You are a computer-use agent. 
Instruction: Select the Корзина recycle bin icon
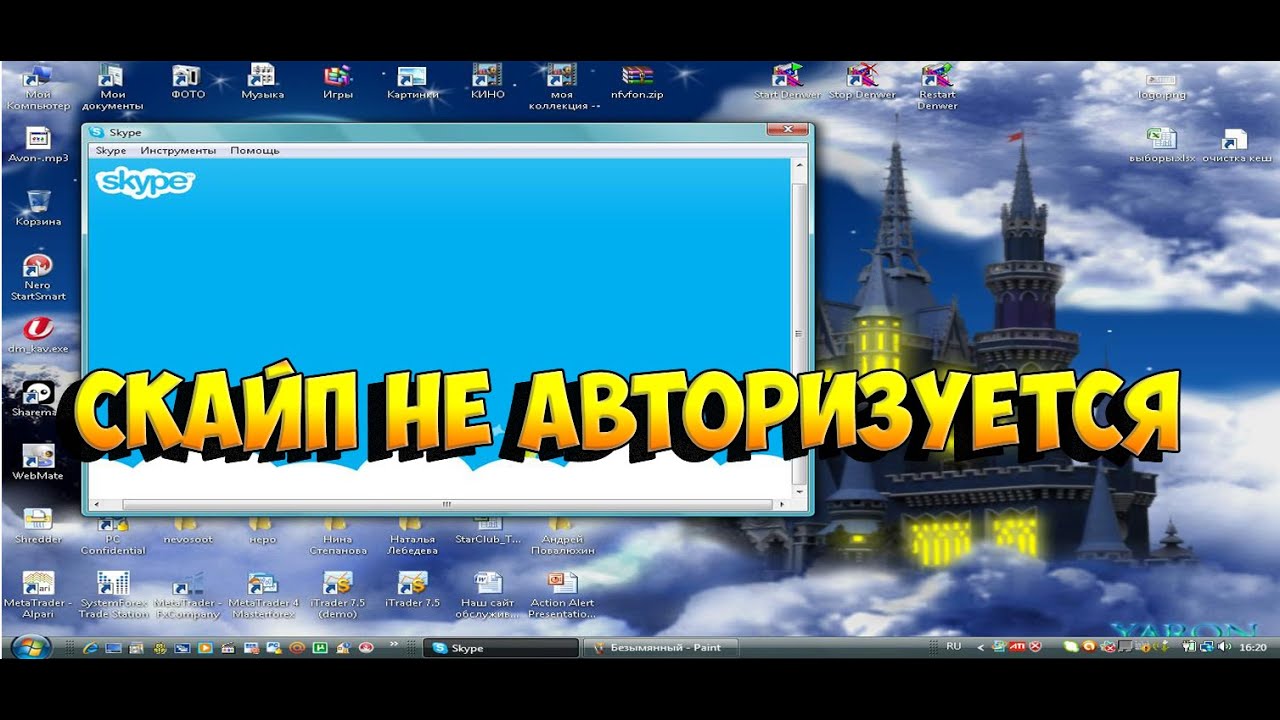[x=38, y=208]
